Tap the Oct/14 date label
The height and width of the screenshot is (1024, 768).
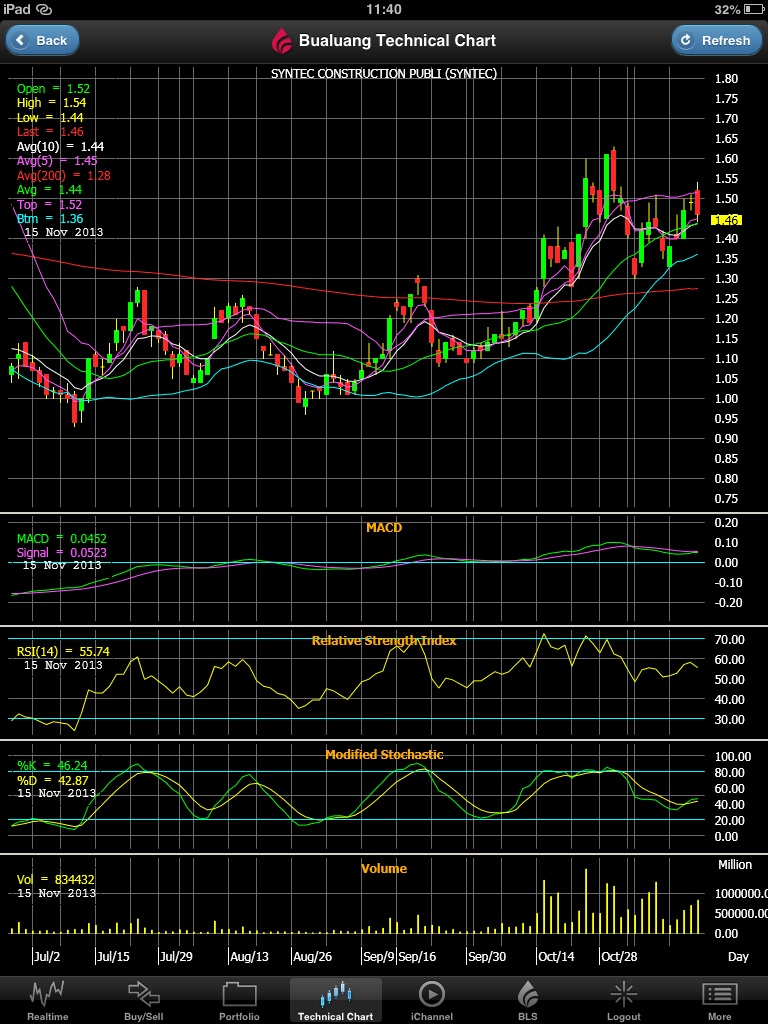click(x=556, y=957)
